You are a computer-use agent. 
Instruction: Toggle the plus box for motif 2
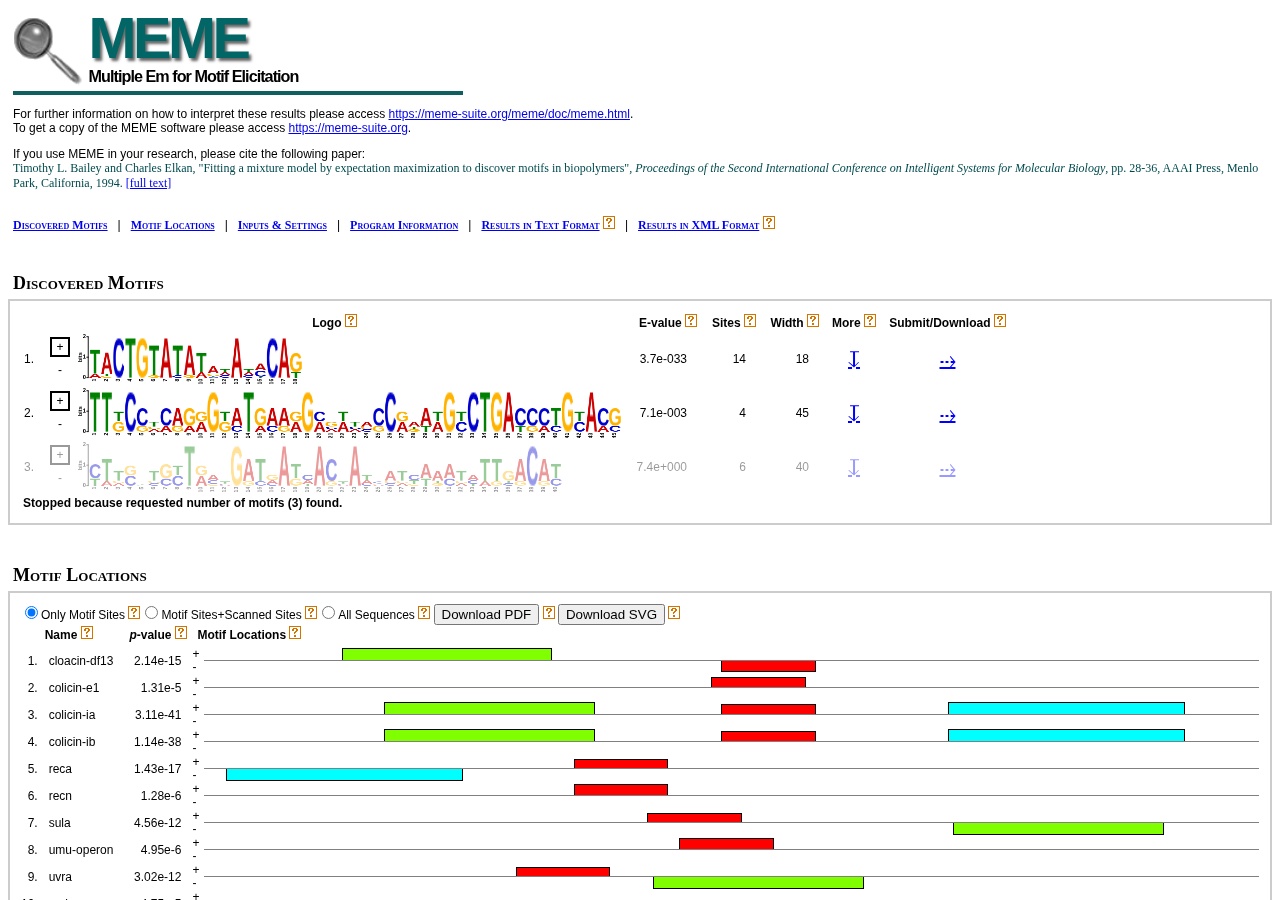pyautogui.click(x=60, y=401)
